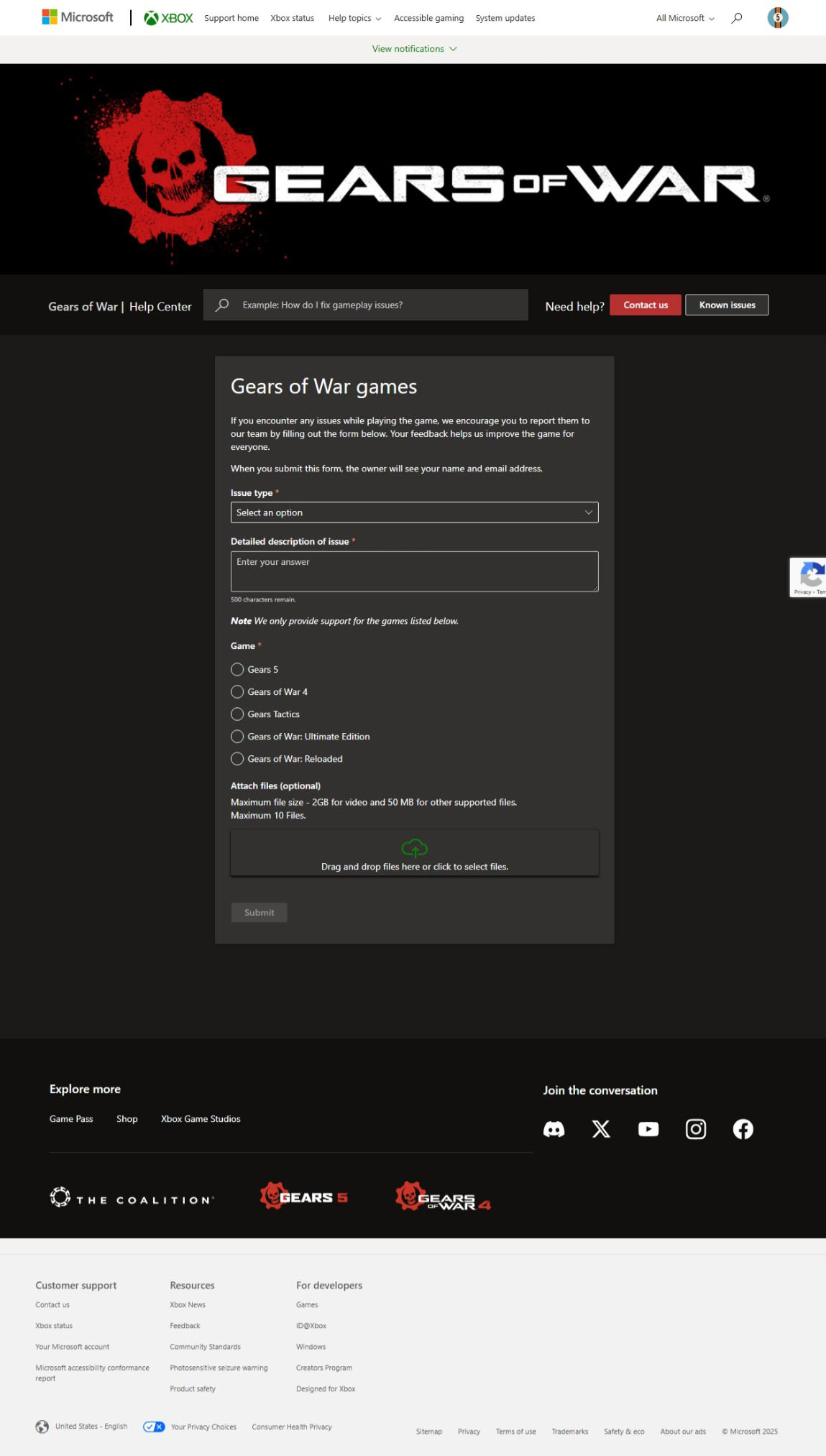Click in the detailed description text box

point(414,571)
